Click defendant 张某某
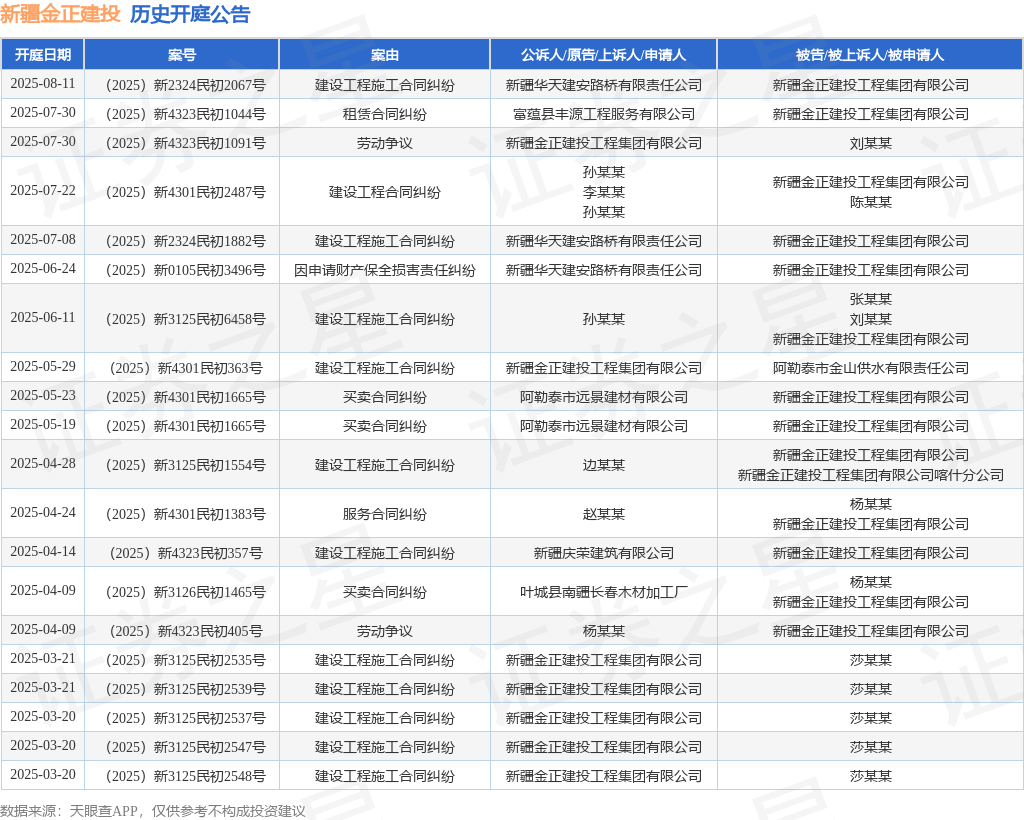 (x=871, y=299)
